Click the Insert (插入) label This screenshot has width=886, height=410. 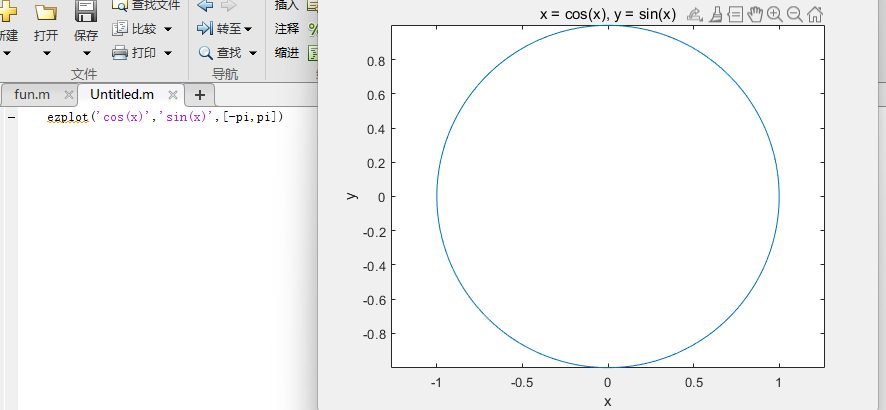[286, 5]
